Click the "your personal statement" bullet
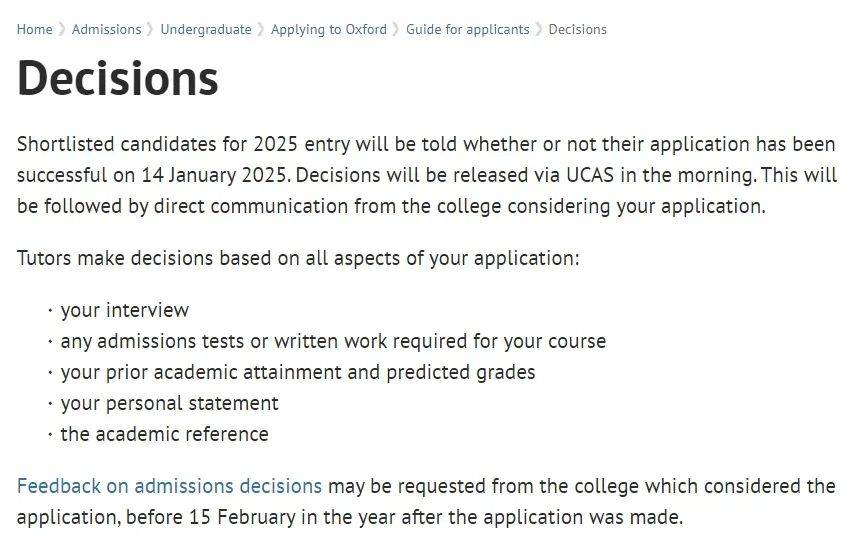The height and width of the screenshot is (540, 858). pyautogui.click(x=170, y=403)
